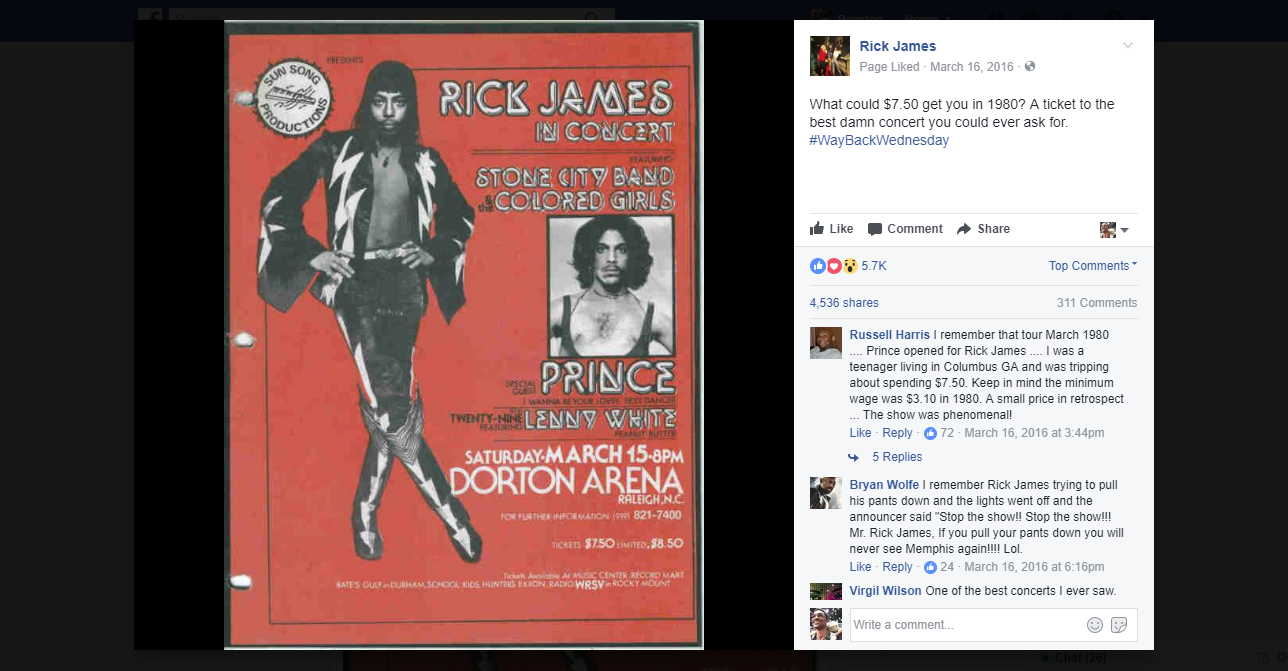
Task: Open the emoji picker in comment box
Action: pos(1095,625)
